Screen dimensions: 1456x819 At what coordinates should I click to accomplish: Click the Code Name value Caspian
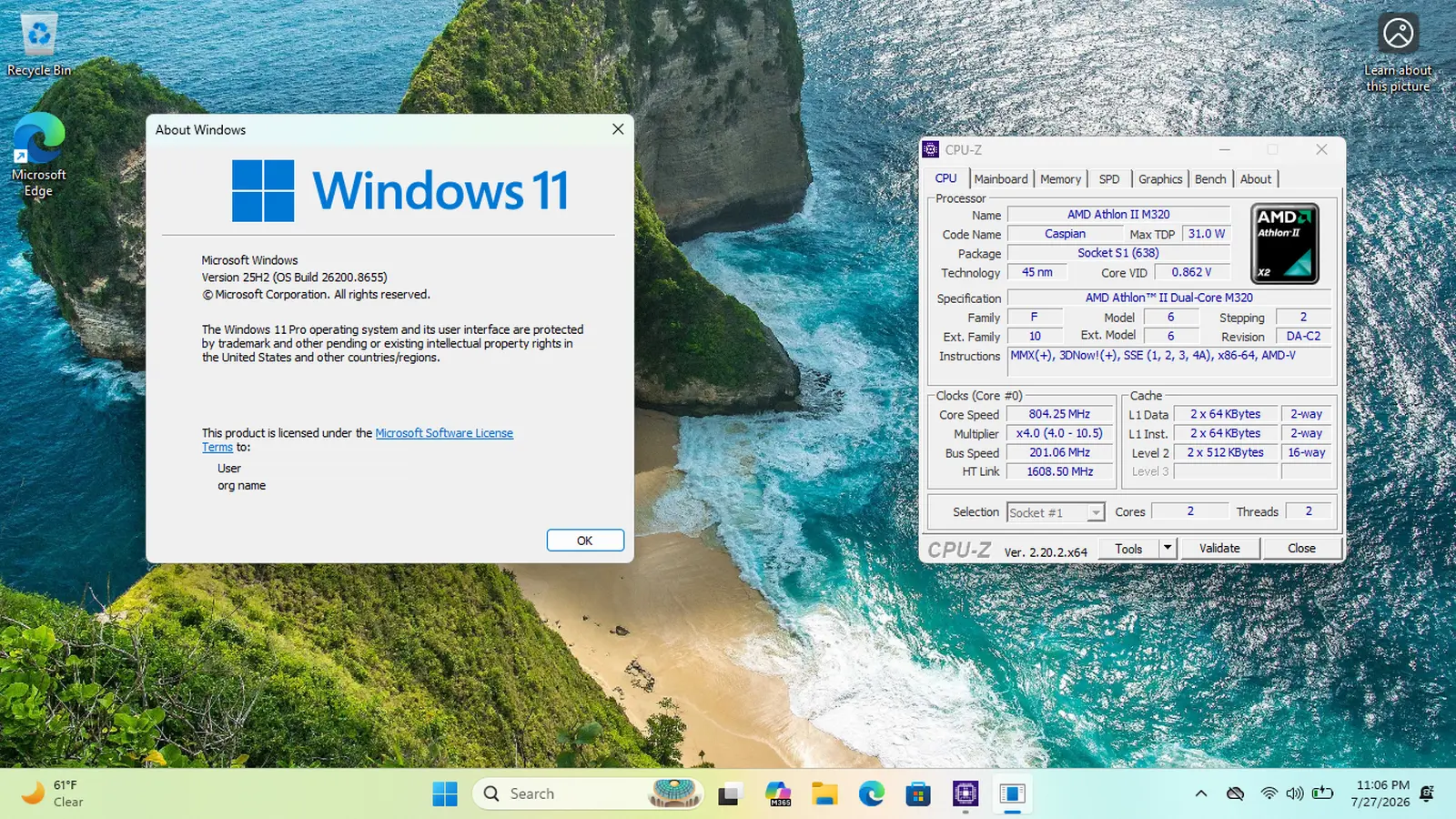point(1065,234)
